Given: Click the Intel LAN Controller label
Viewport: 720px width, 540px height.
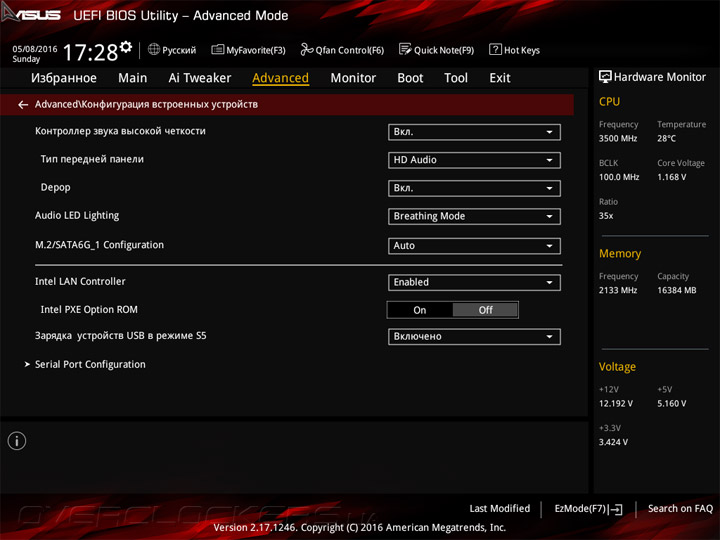Looking at the screenshot, I should 80,281.
